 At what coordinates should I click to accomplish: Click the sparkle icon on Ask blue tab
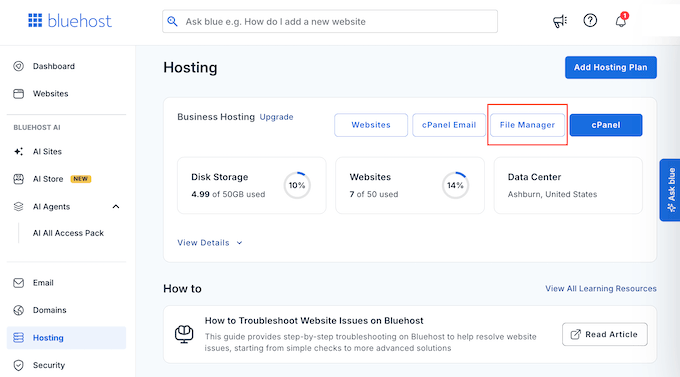coord(671,208)
